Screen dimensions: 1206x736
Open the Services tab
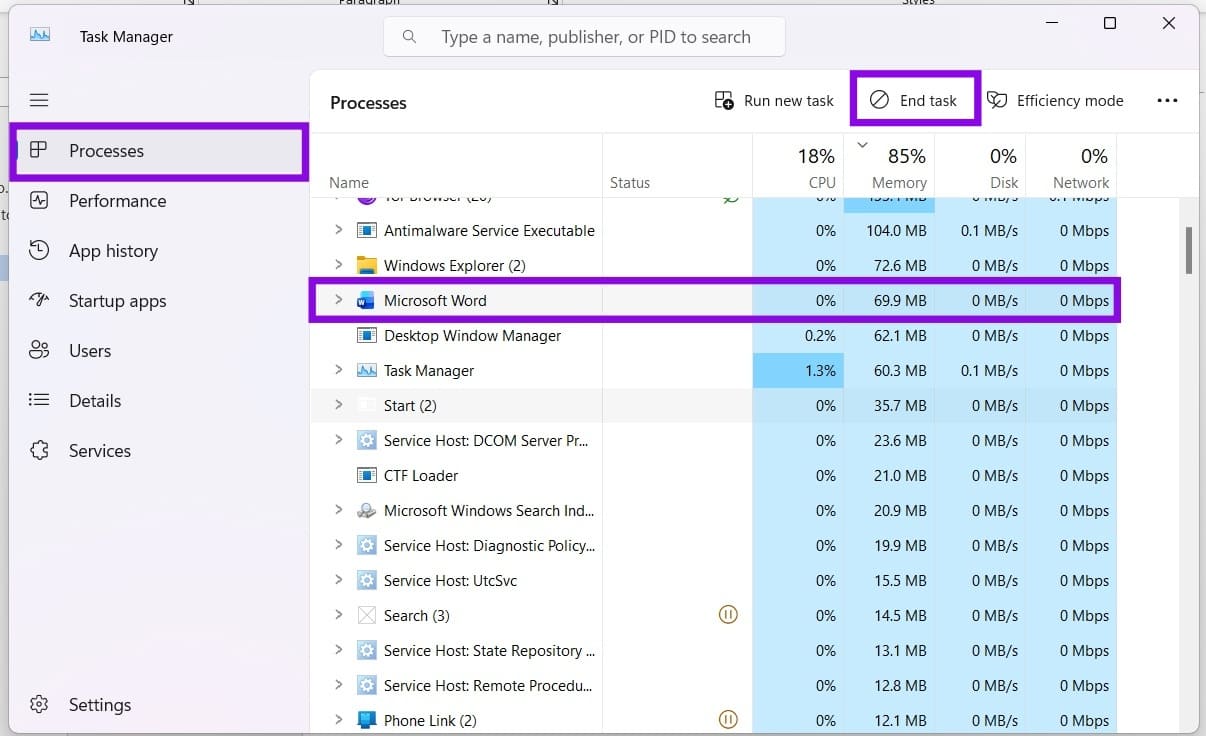[159, 451]
